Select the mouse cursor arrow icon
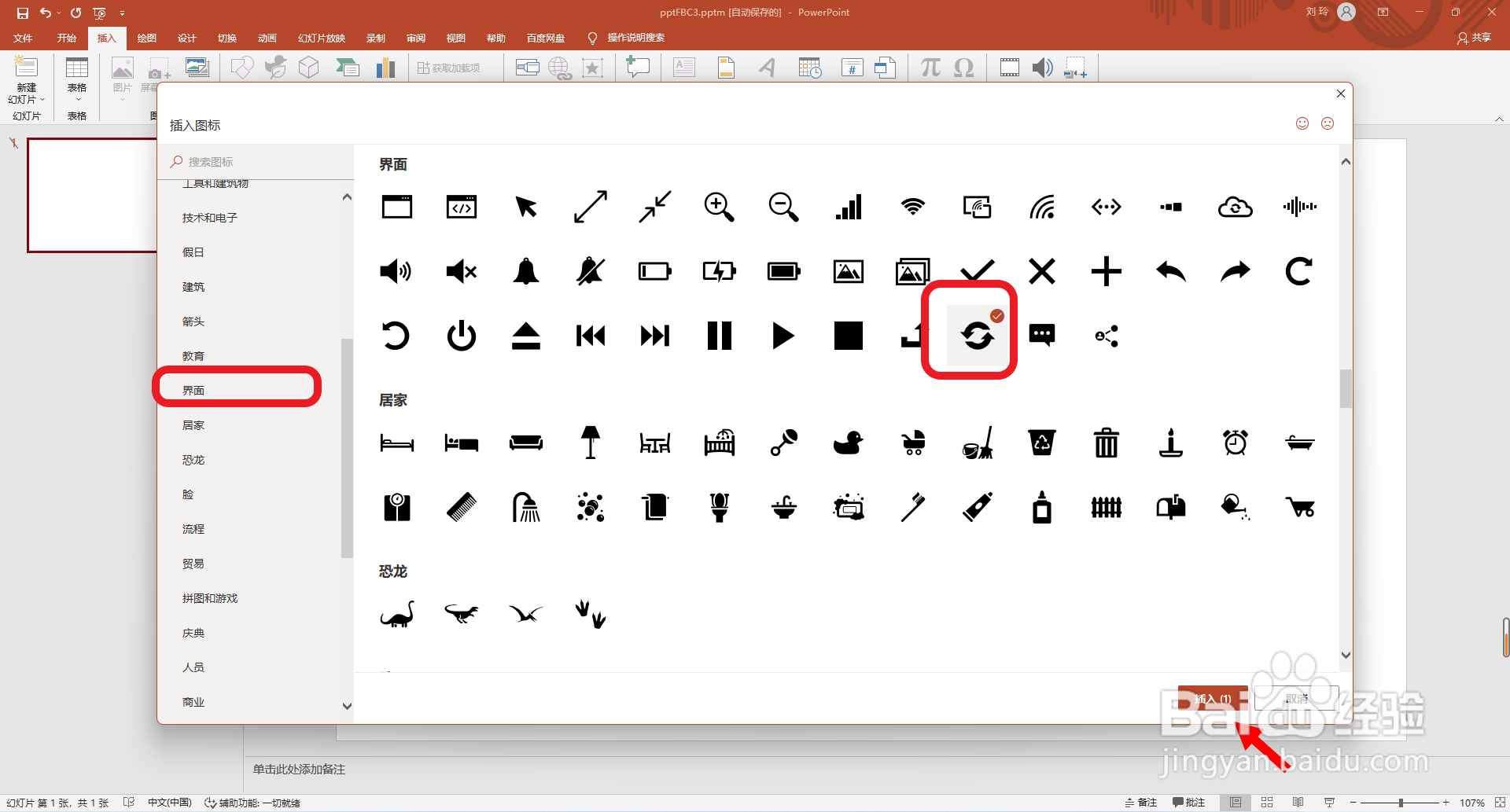The height and width of the screenshot is (812, 1510). (x=526, y=207)
